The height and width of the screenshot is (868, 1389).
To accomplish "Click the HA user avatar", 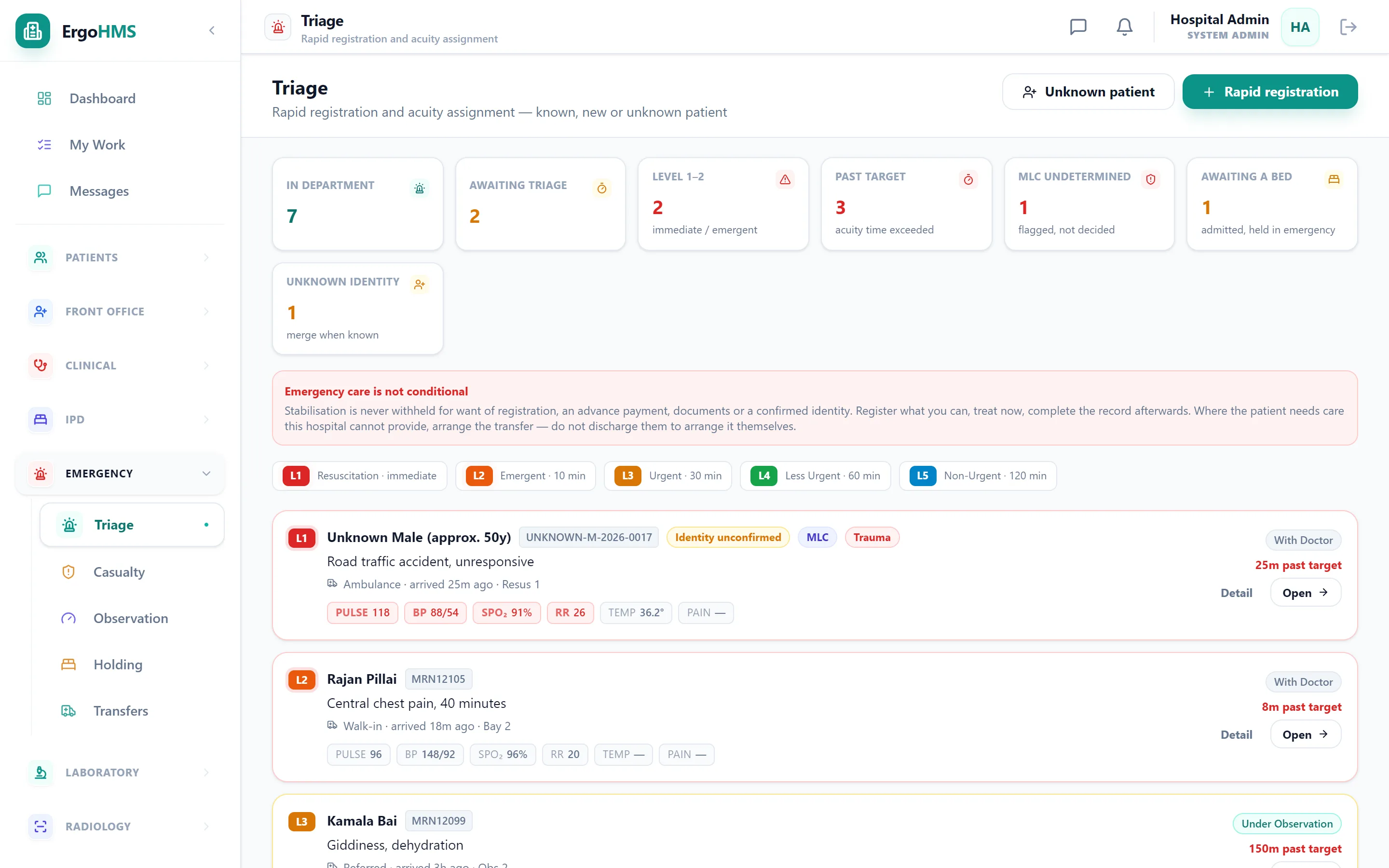I will pos(1300,27).
